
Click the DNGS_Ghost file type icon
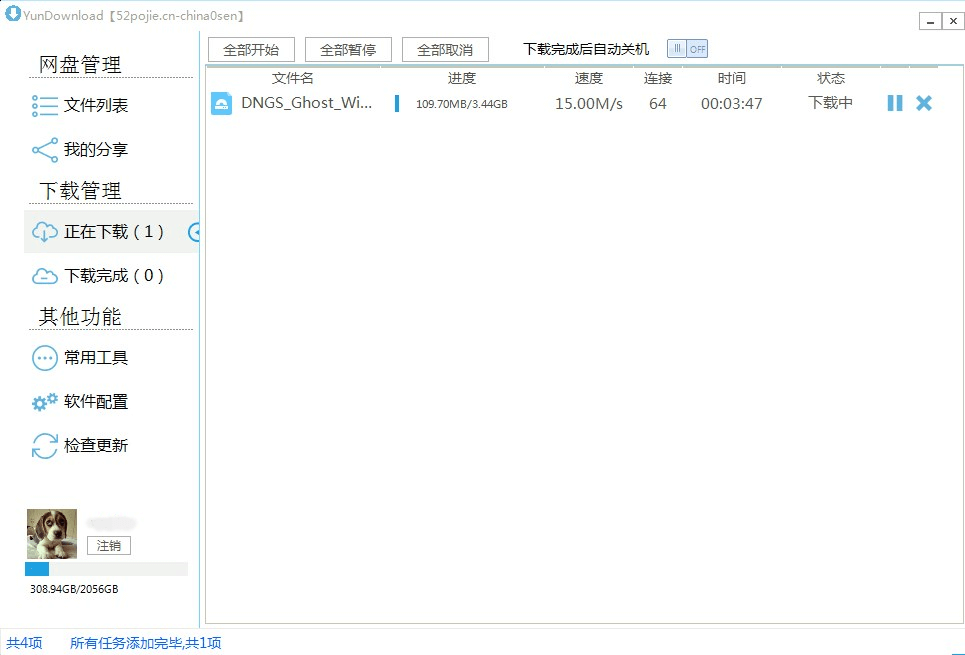[222, 103]
